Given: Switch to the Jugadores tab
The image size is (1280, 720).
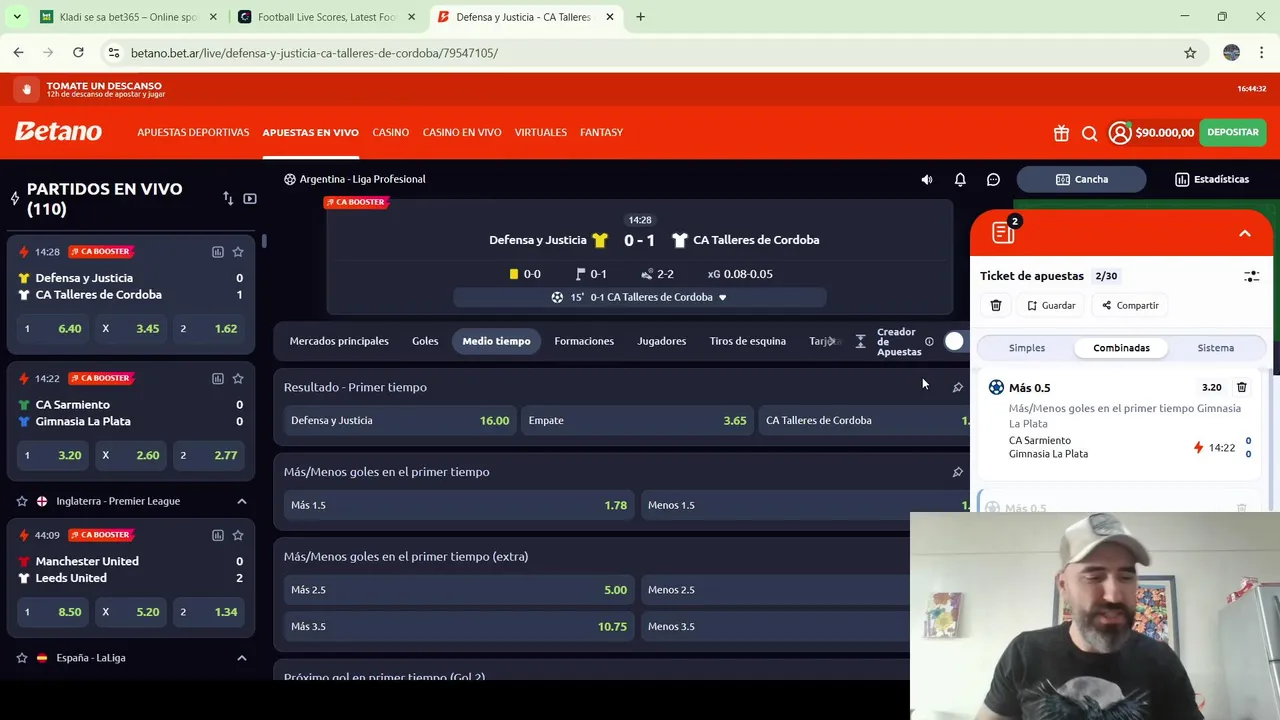Looking at the screenshot, I should coord(662,342).
